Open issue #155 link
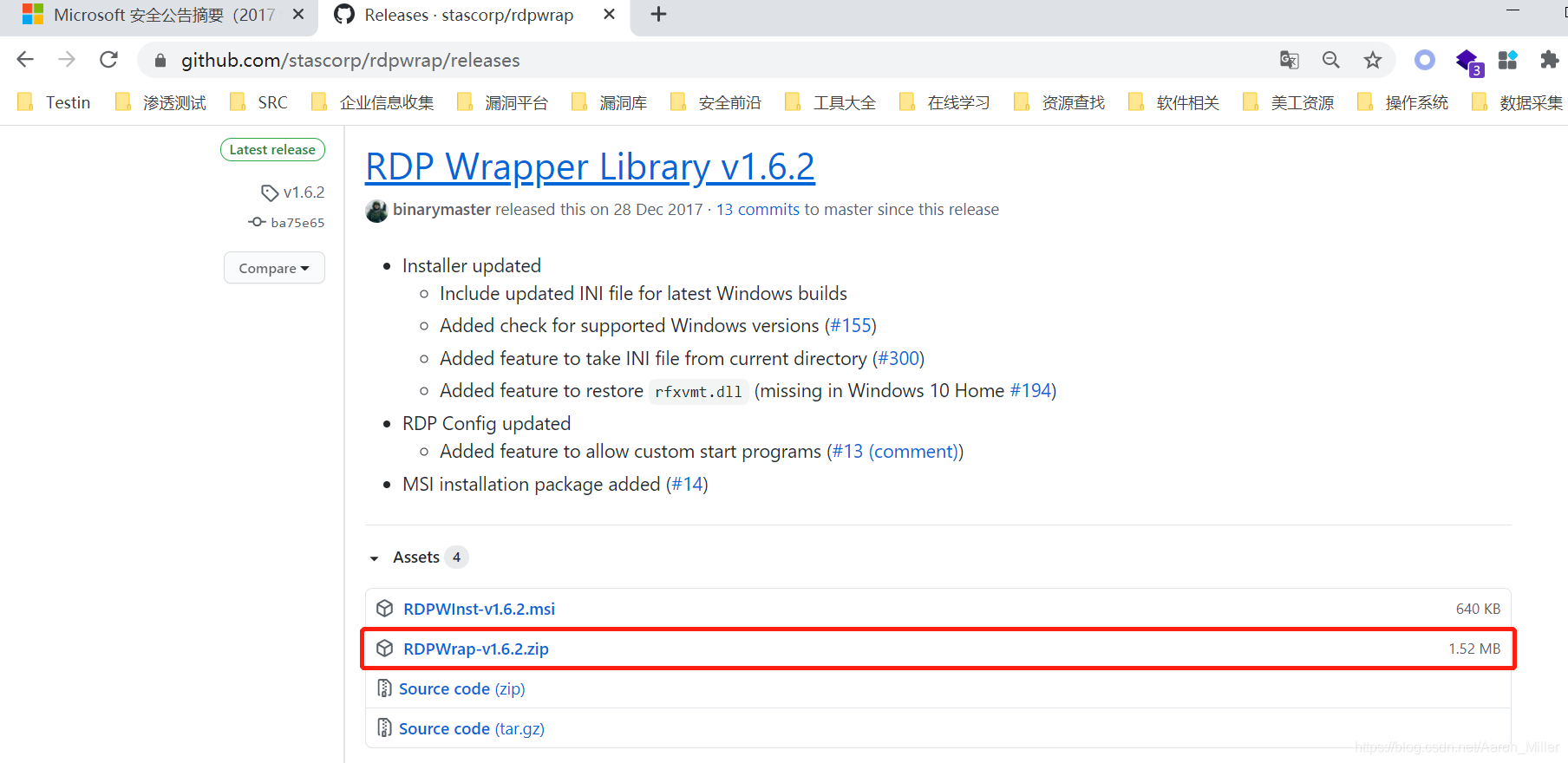This screenshot has height=763, width=1568. 851,326
